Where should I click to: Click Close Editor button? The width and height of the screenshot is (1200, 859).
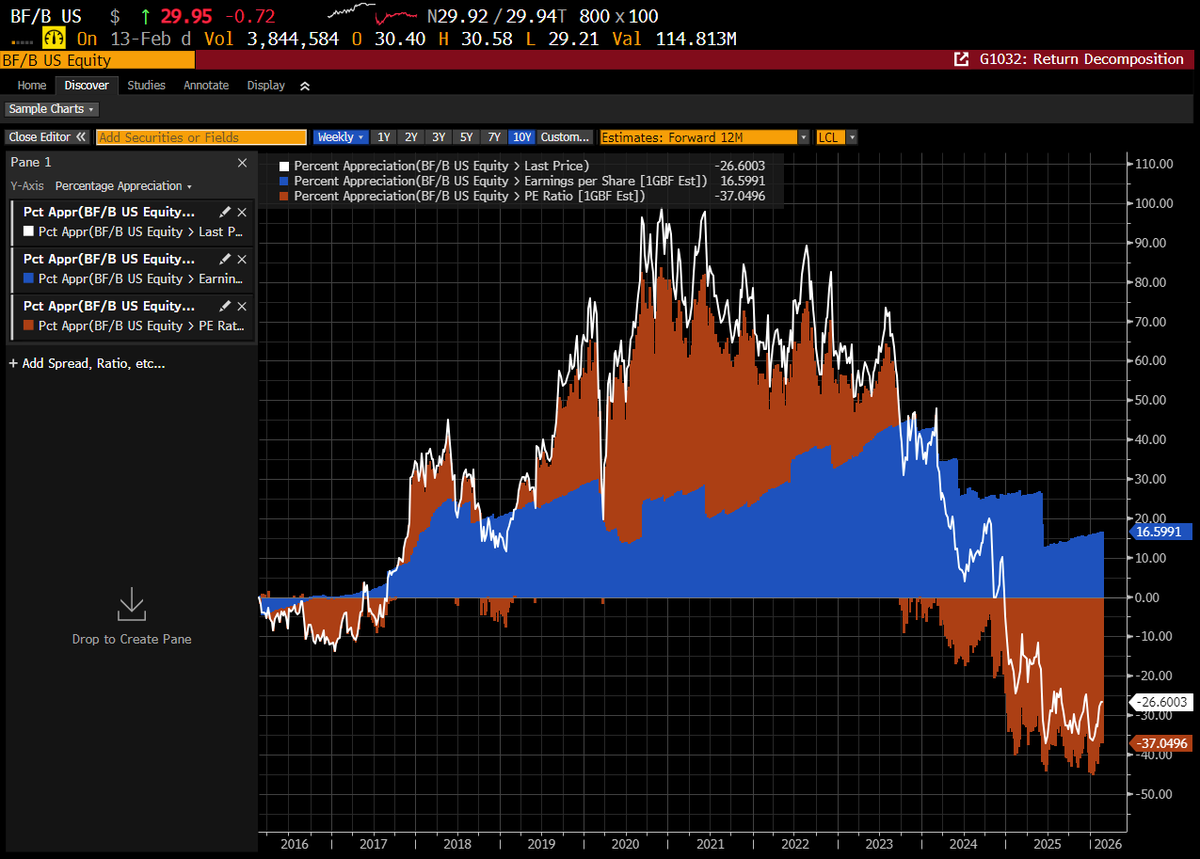pos(47,137)
